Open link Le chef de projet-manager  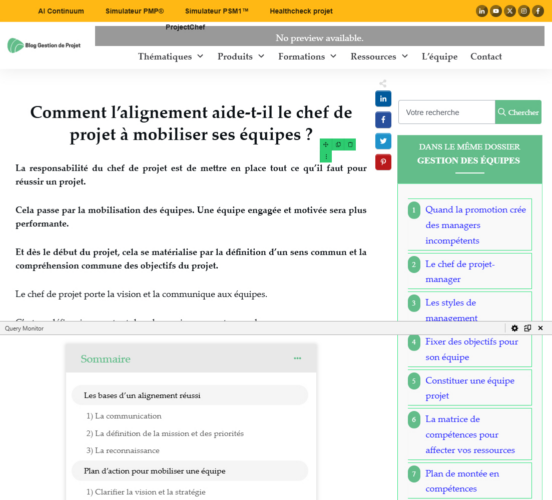pyautogui.click(x=460, y=271)
